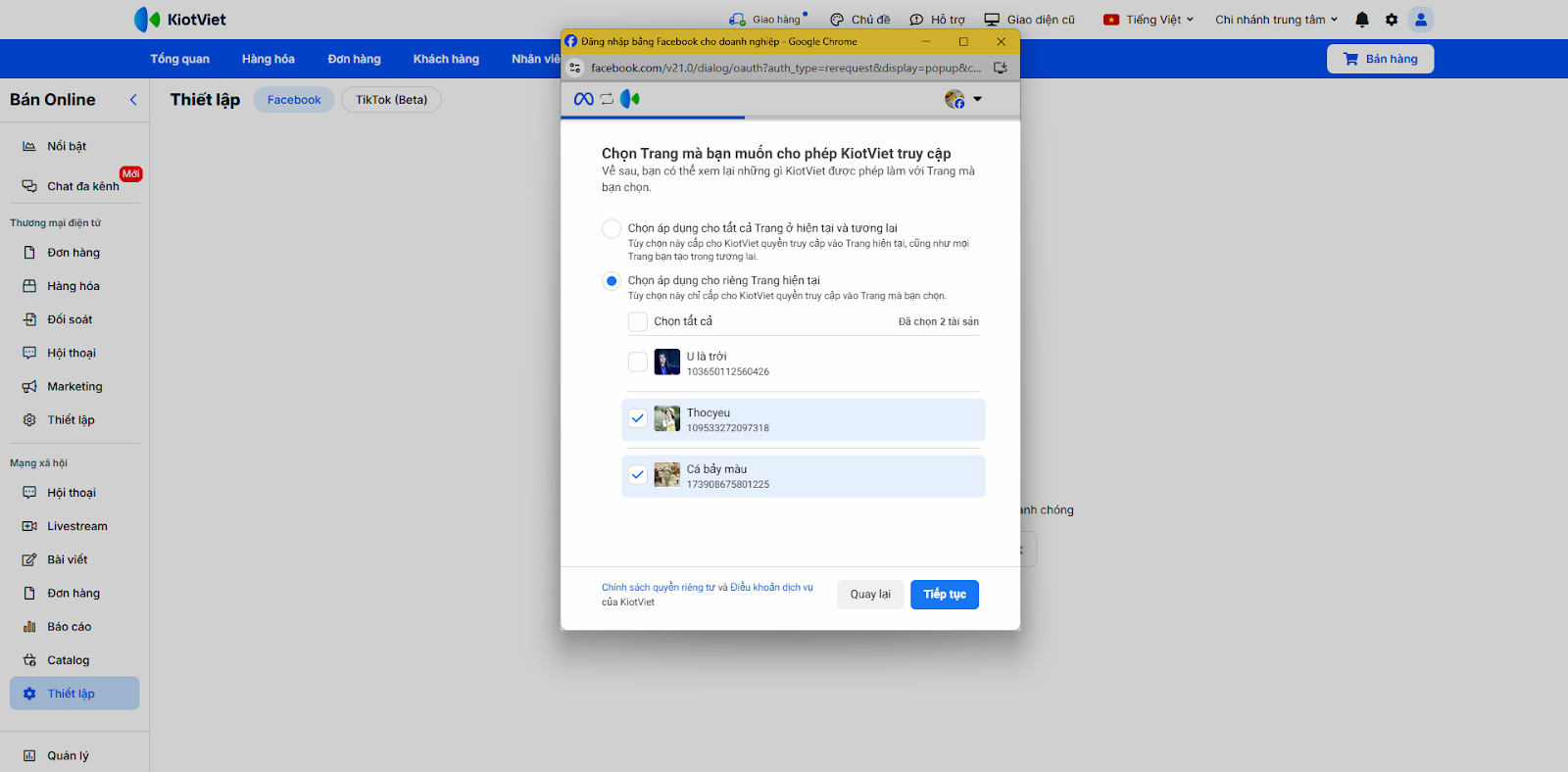Click the U là trời page thumbnail

click(667, 362)
